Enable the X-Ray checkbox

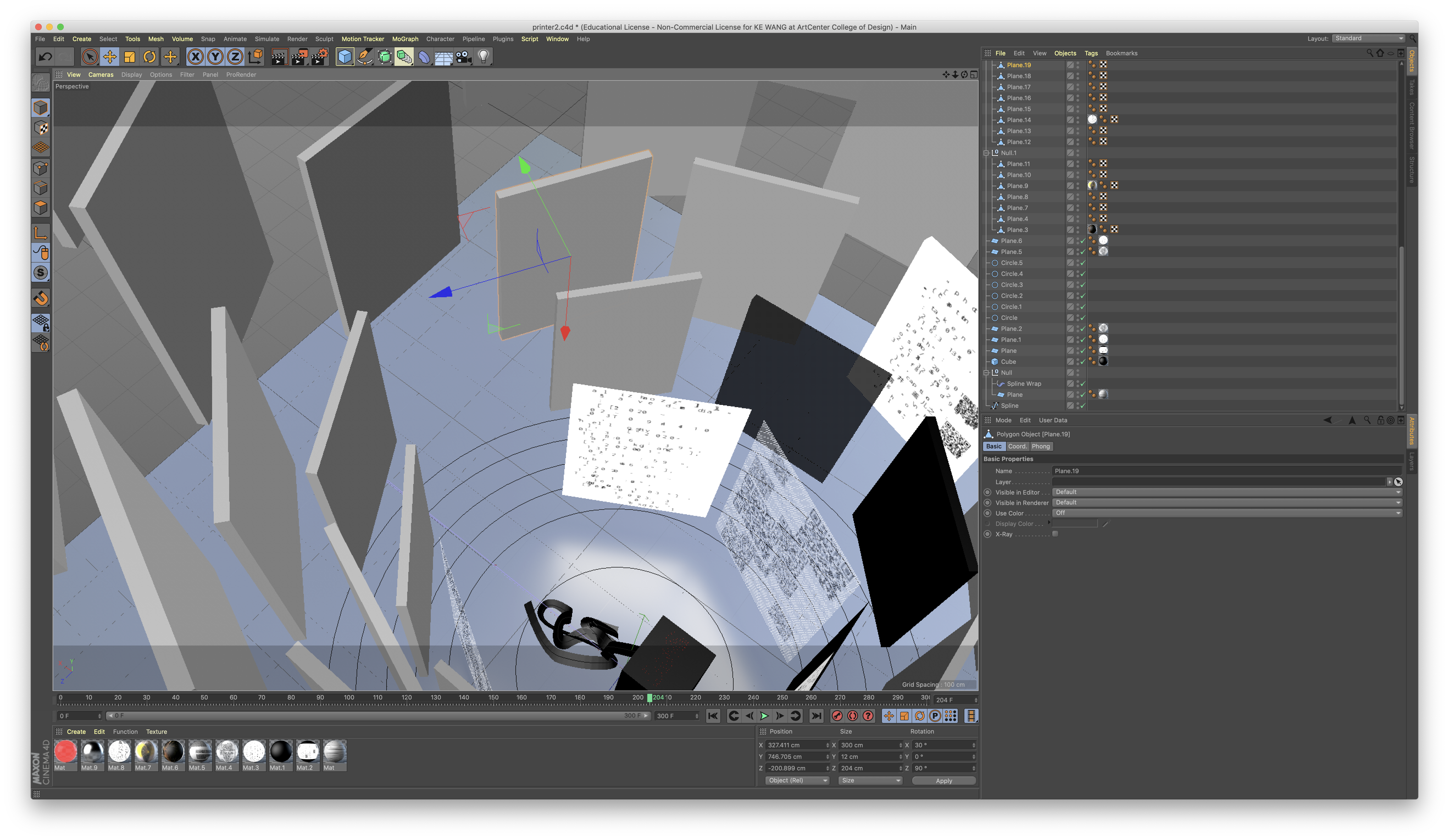pyautogui.click(x=1055, y=534)
